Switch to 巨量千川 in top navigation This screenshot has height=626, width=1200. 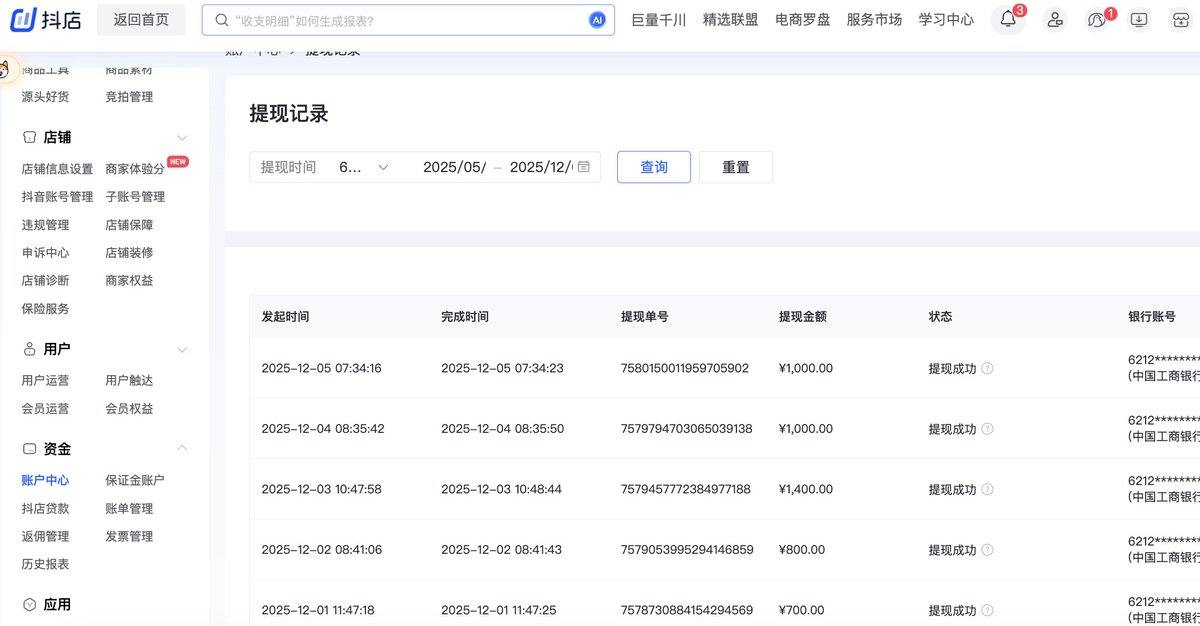click(657, 19)
